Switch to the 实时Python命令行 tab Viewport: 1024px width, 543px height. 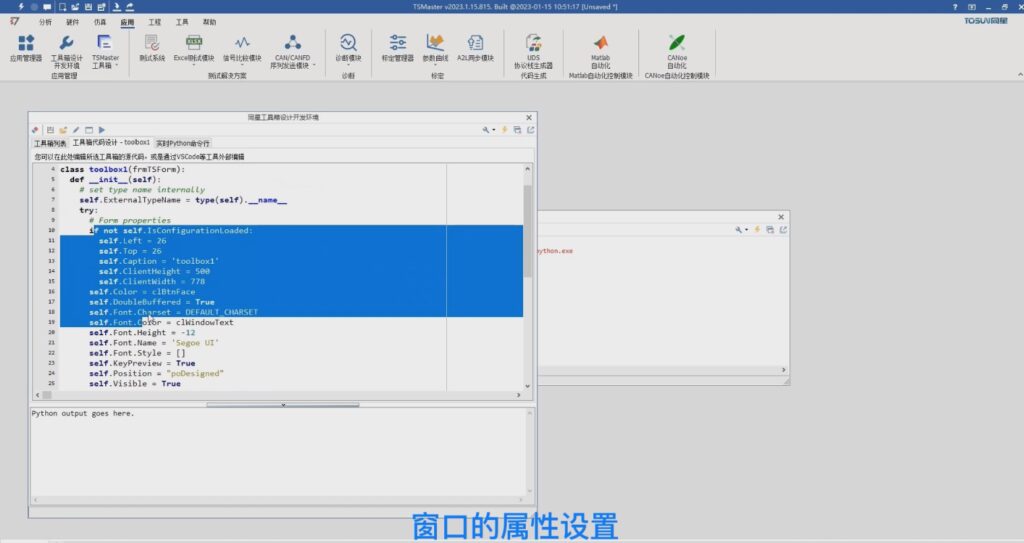coord(183,144)
